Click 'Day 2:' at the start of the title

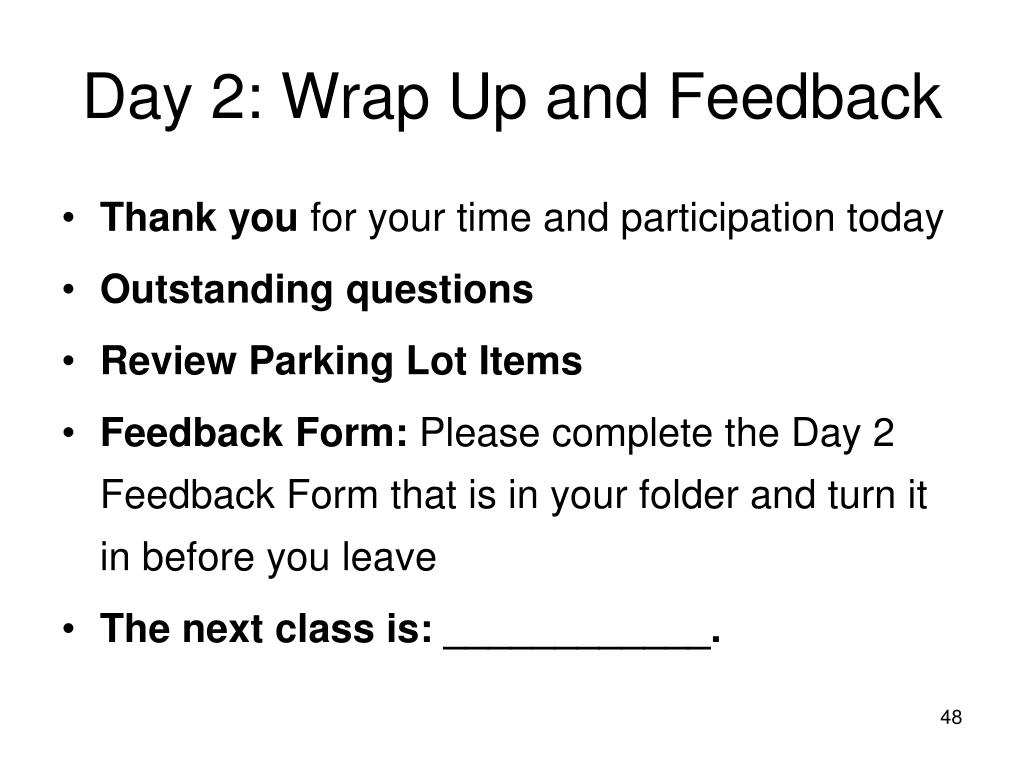pos(173,99)
